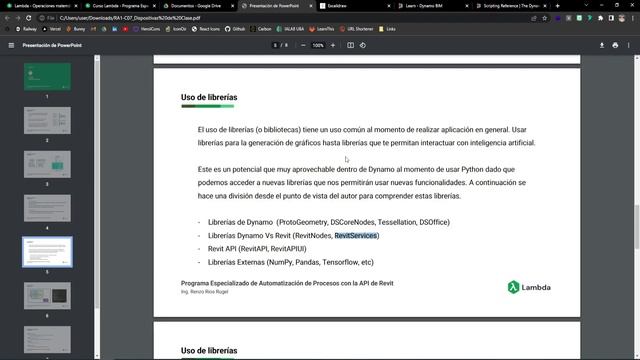Open the tab search dropdown arrow
Viewport: 640px width, 360px height.
pos(586,6)
